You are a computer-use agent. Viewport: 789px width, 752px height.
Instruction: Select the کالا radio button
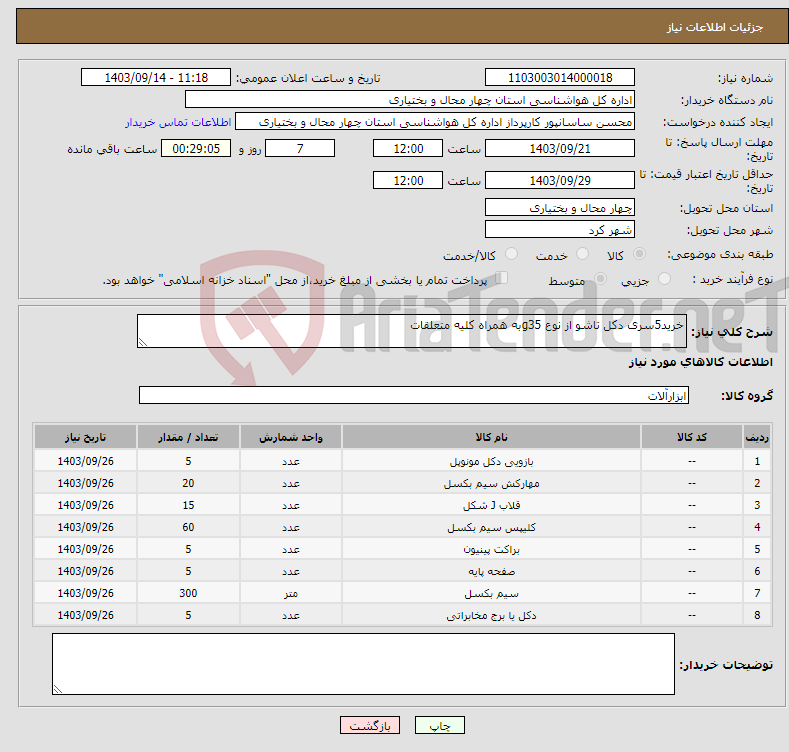click(639, 254)
